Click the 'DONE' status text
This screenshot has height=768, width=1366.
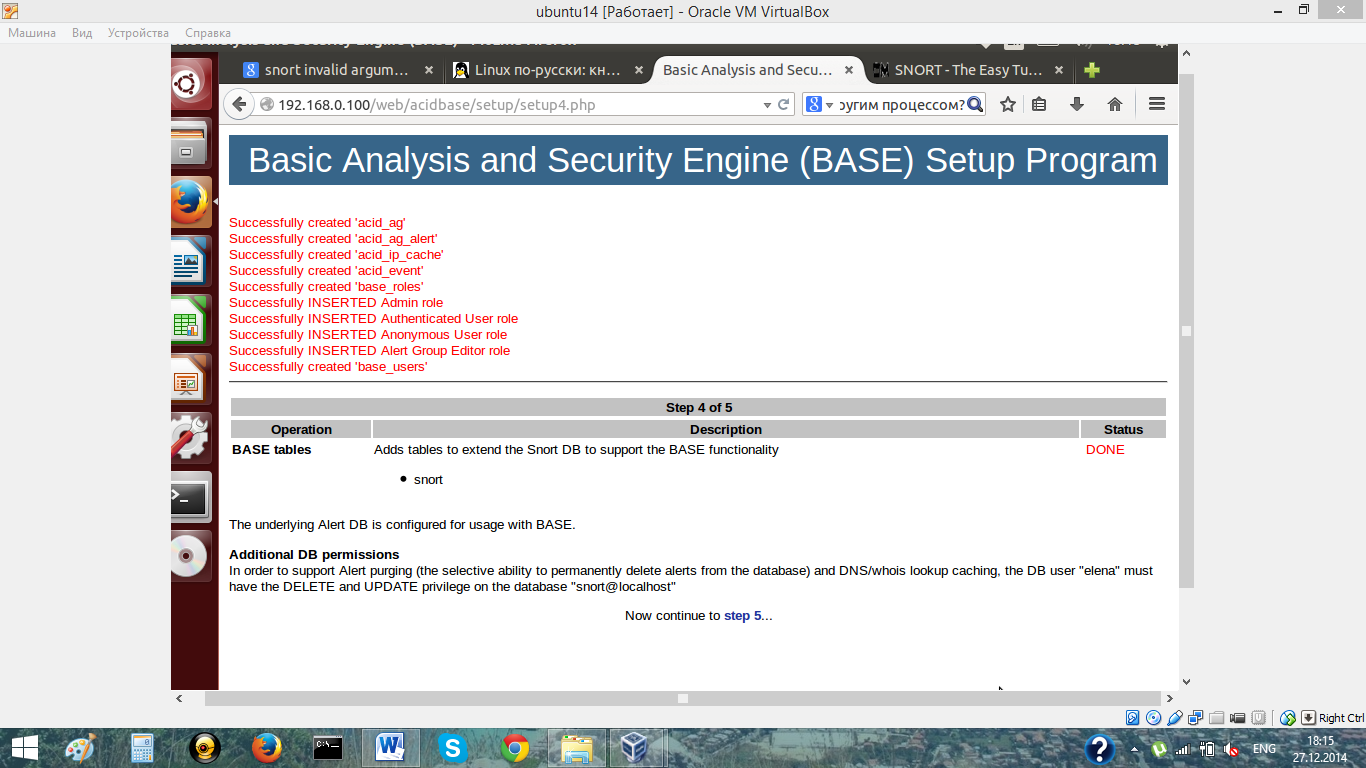[x=1105, y=450]
